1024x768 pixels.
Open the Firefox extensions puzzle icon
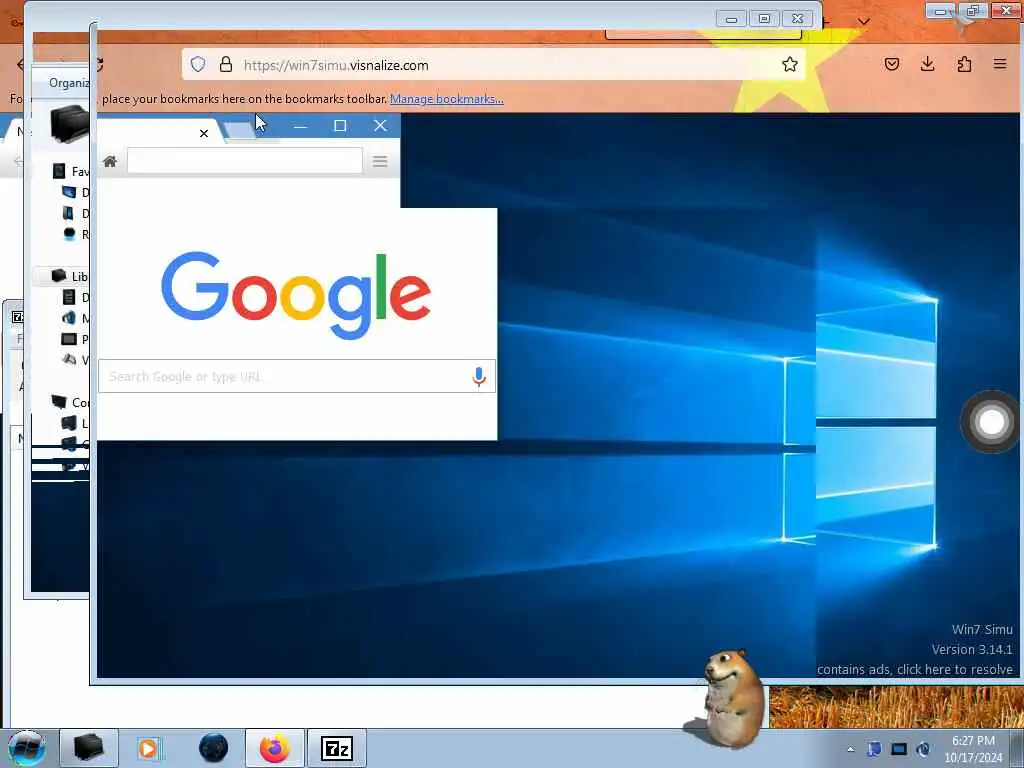(964, 64)
